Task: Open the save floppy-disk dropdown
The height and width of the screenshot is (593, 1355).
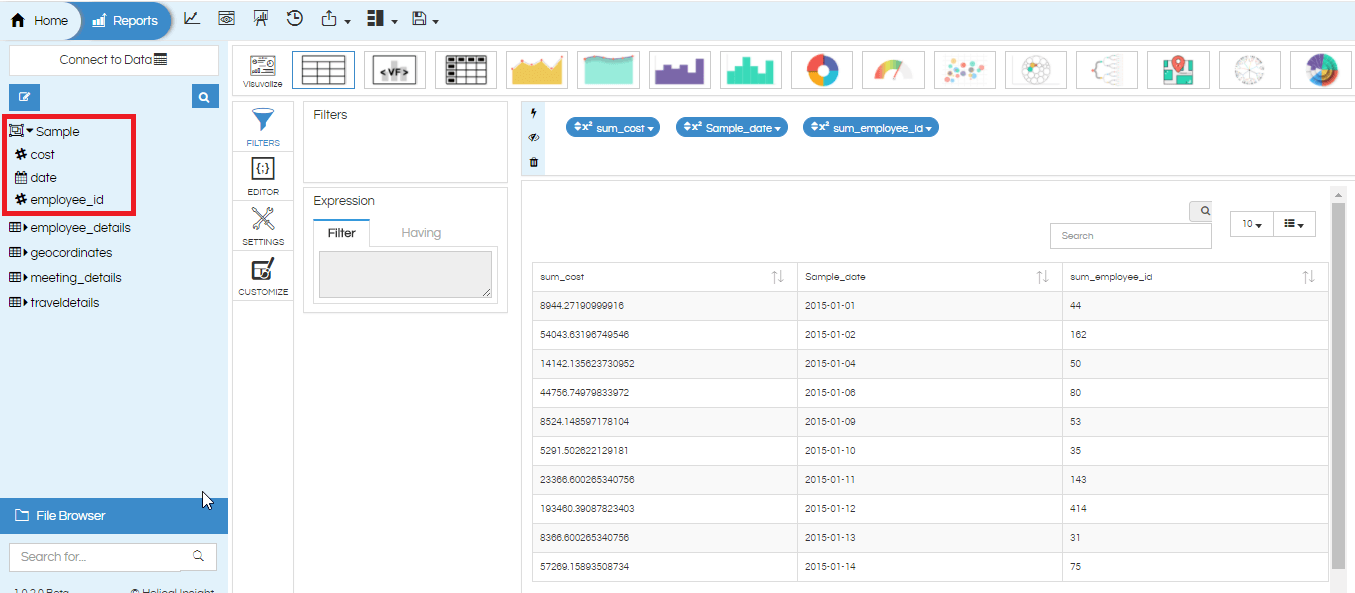Action: tap(425, 19)
